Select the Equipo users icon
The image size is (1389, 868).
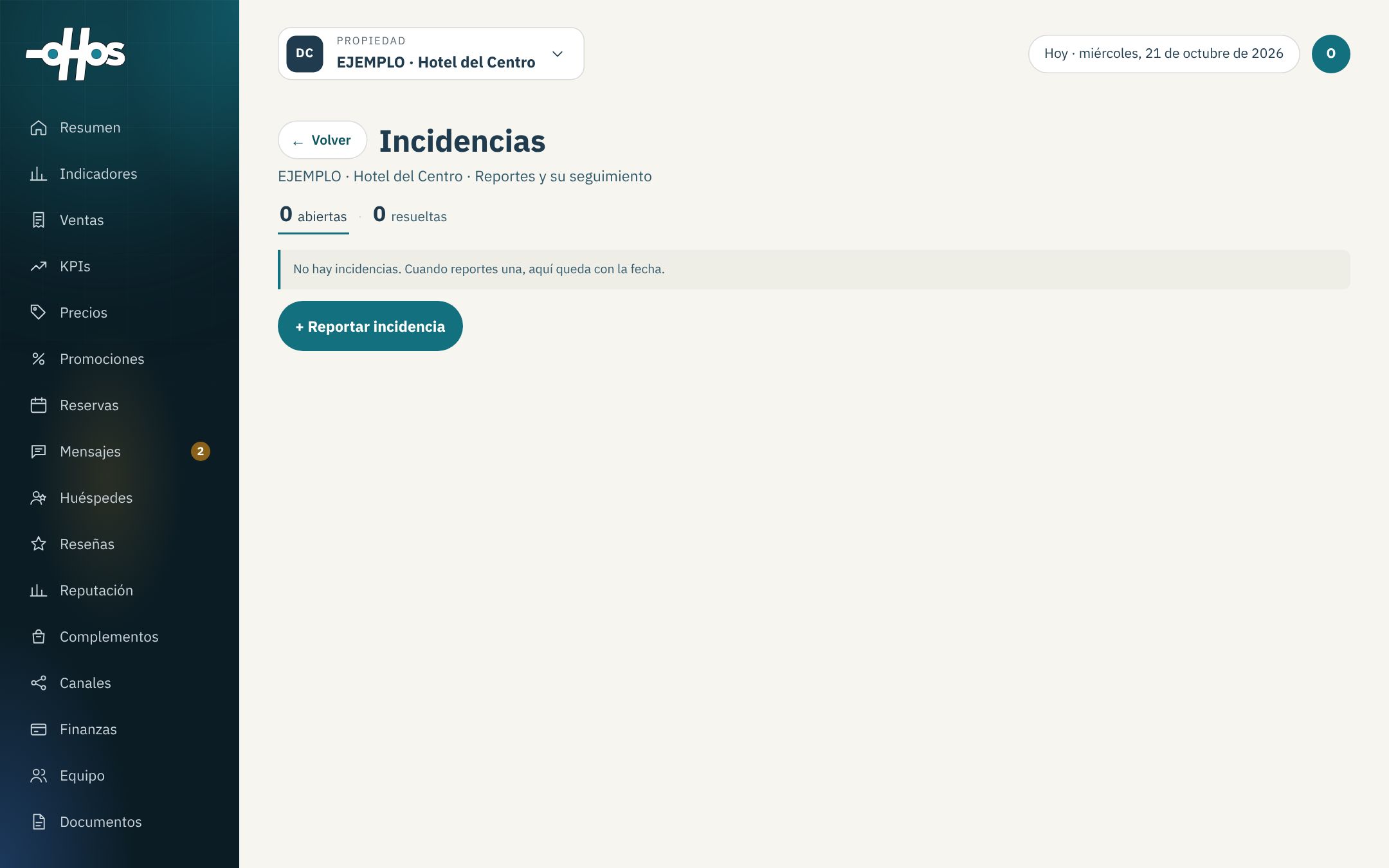(x=39, y=775)
